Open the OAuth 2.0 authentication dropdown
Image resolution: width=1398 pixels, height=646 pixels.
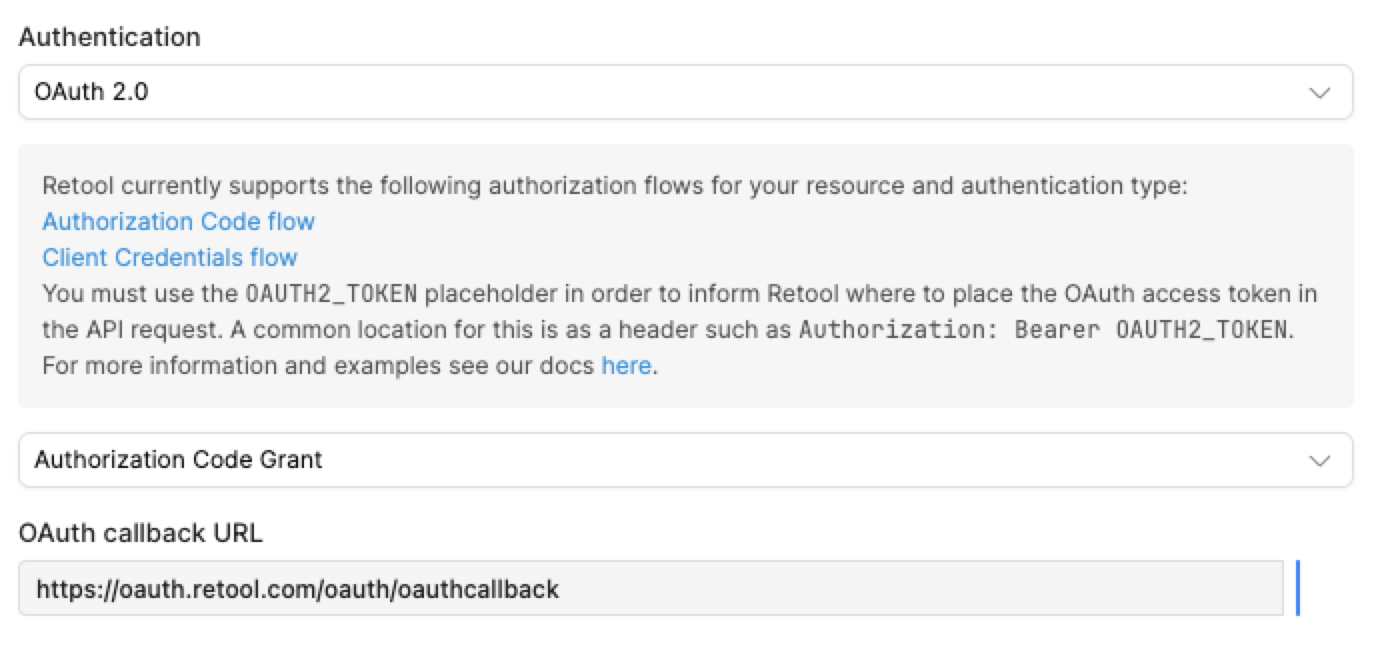(x=684, y=92)
